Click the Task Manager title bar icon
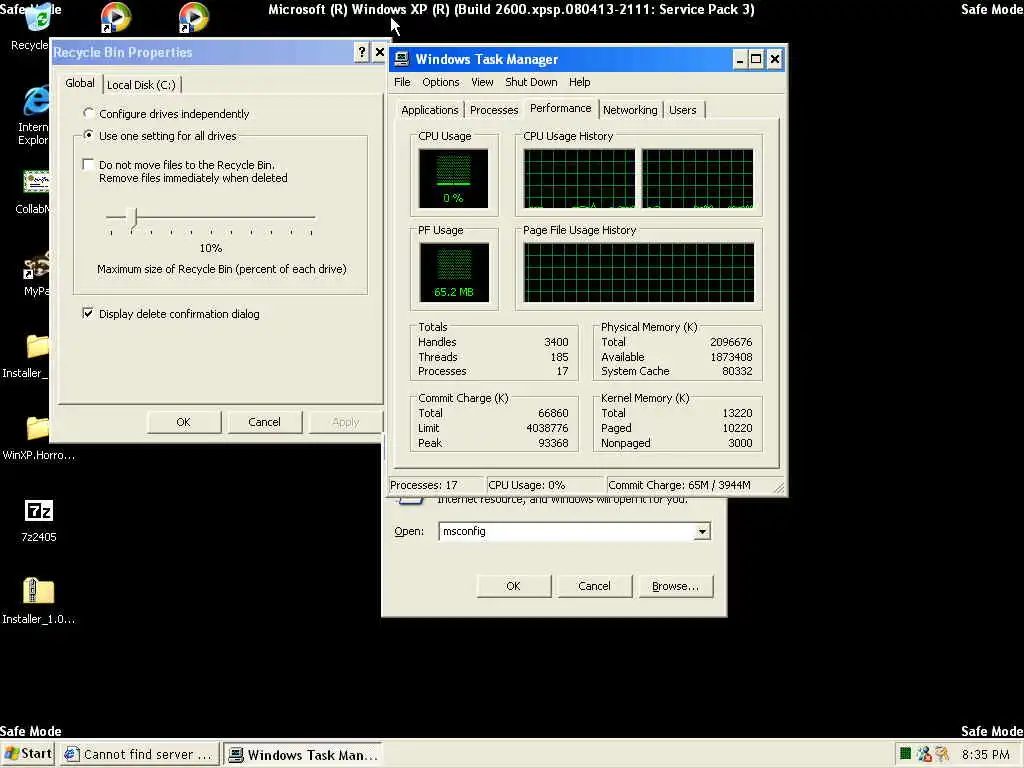 point(402,59)
